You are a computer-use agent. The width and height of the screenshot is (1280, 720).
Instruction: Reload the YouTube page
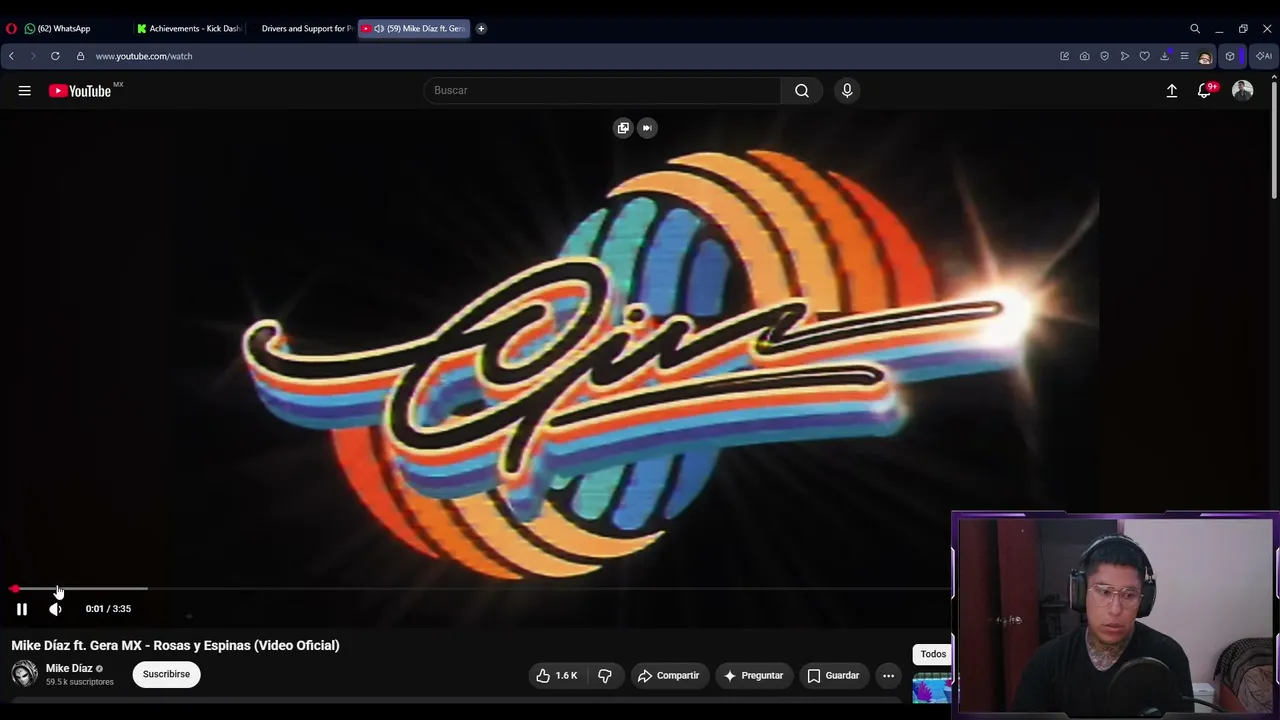(55, 56)
